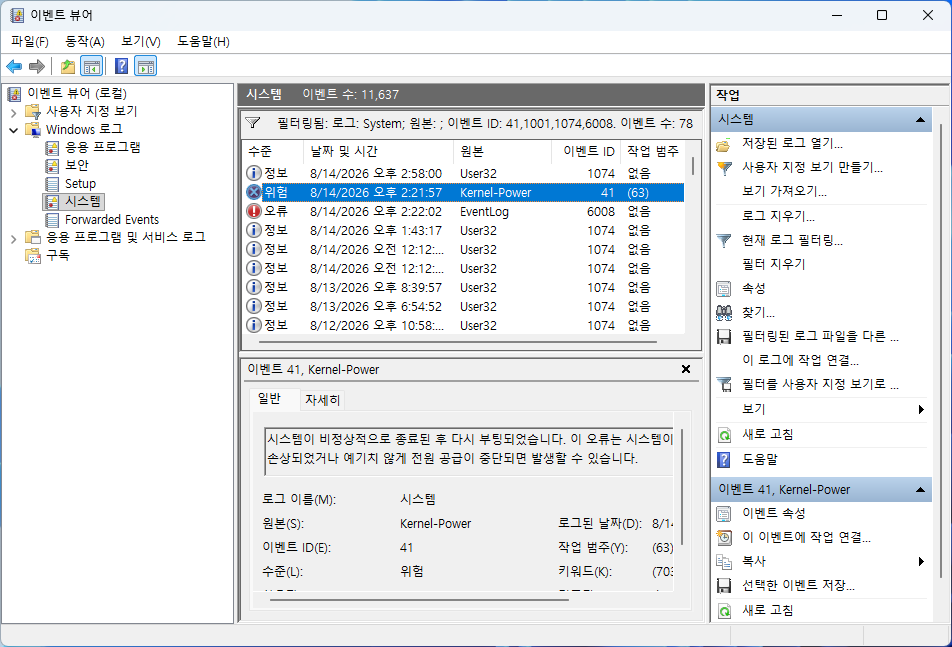This screenshot has height=647, width=952.
Task: Click the 필터를 사용자 지정 보기로 icon
Action: tap(724, 384)
